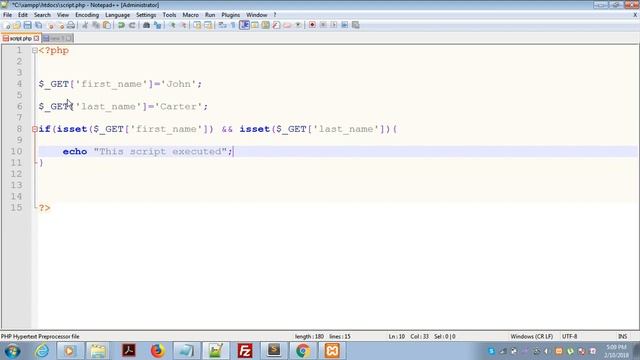Toggle Word wrap in the toolbar
The height and width of the screenshot is (360, 640).
pyautogui.click(x=223, y=25)
